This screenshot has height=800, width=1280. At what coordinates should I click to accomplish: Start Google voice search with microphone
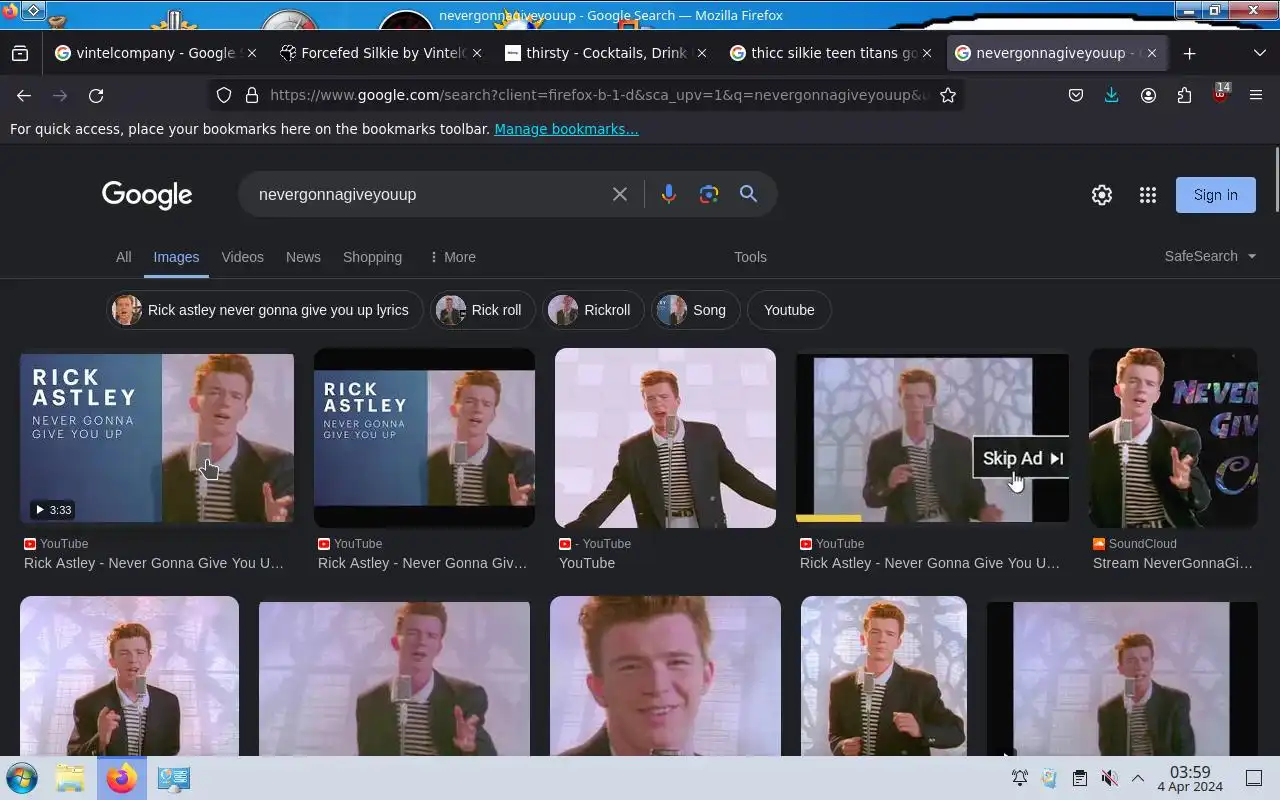click(x=669, y=194)
